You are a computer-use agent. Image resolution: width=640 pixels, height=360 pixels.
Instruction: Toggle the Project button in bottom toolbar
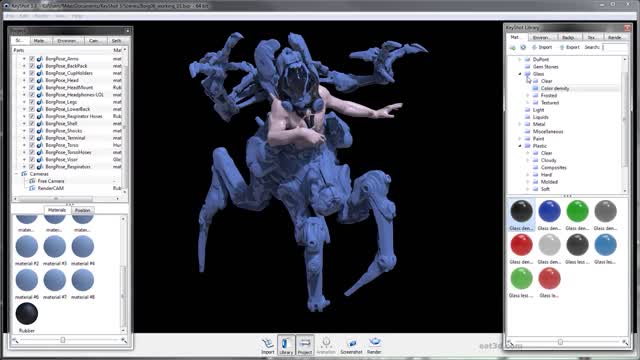[x=305, y=346]
